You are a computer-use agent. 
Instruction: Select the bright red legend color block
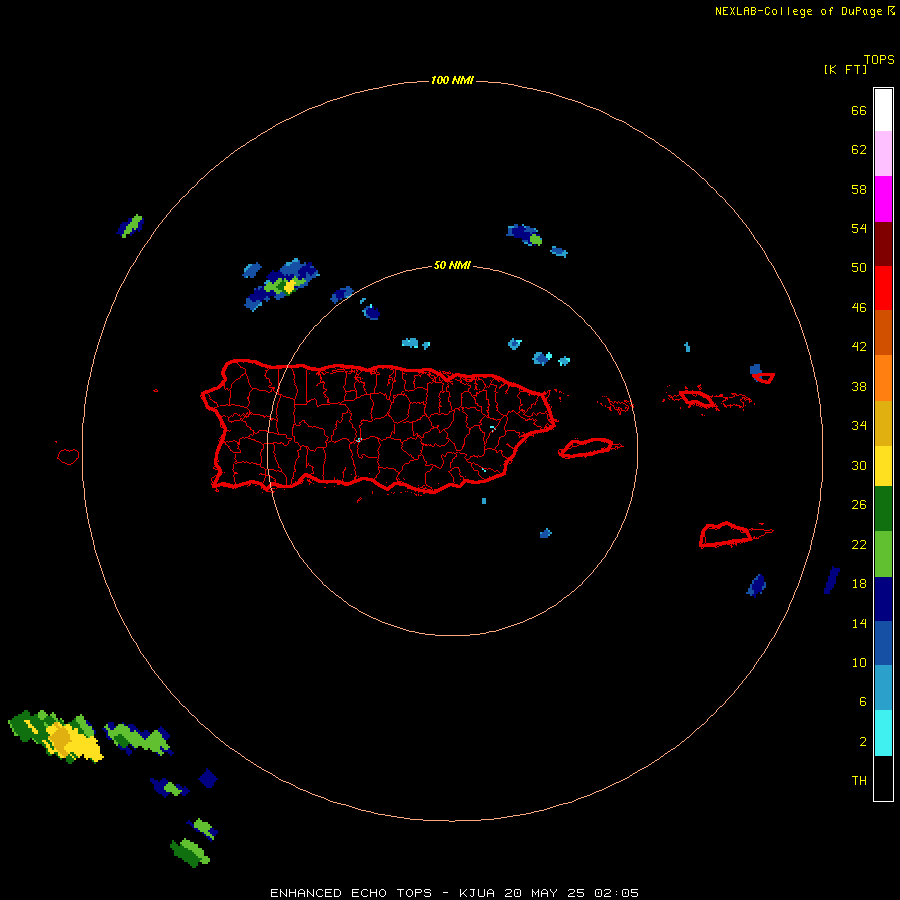(883, 288)
